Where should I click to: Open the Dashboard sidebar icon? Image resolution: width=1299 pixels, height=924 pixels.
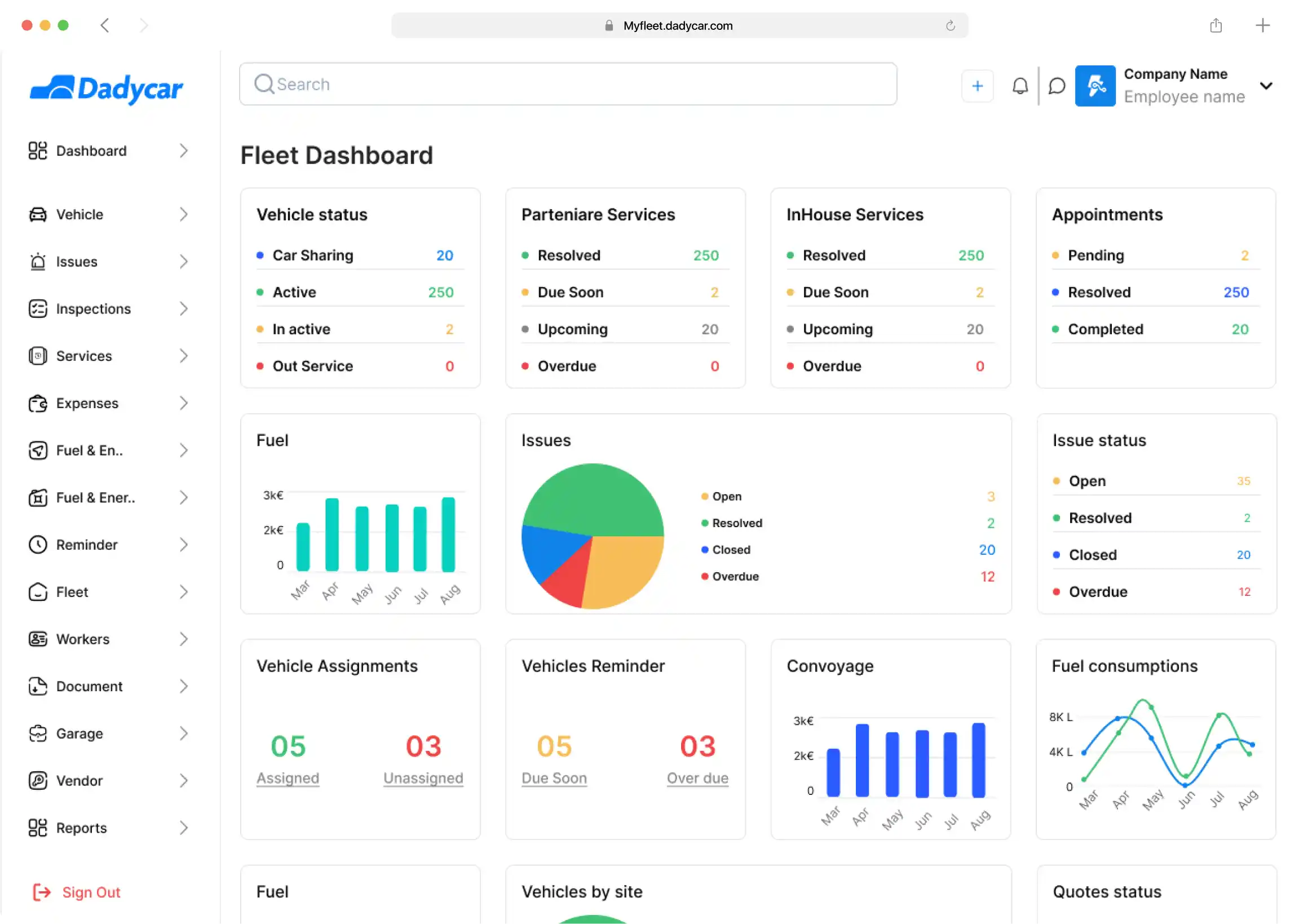click(x=38, y=150)
